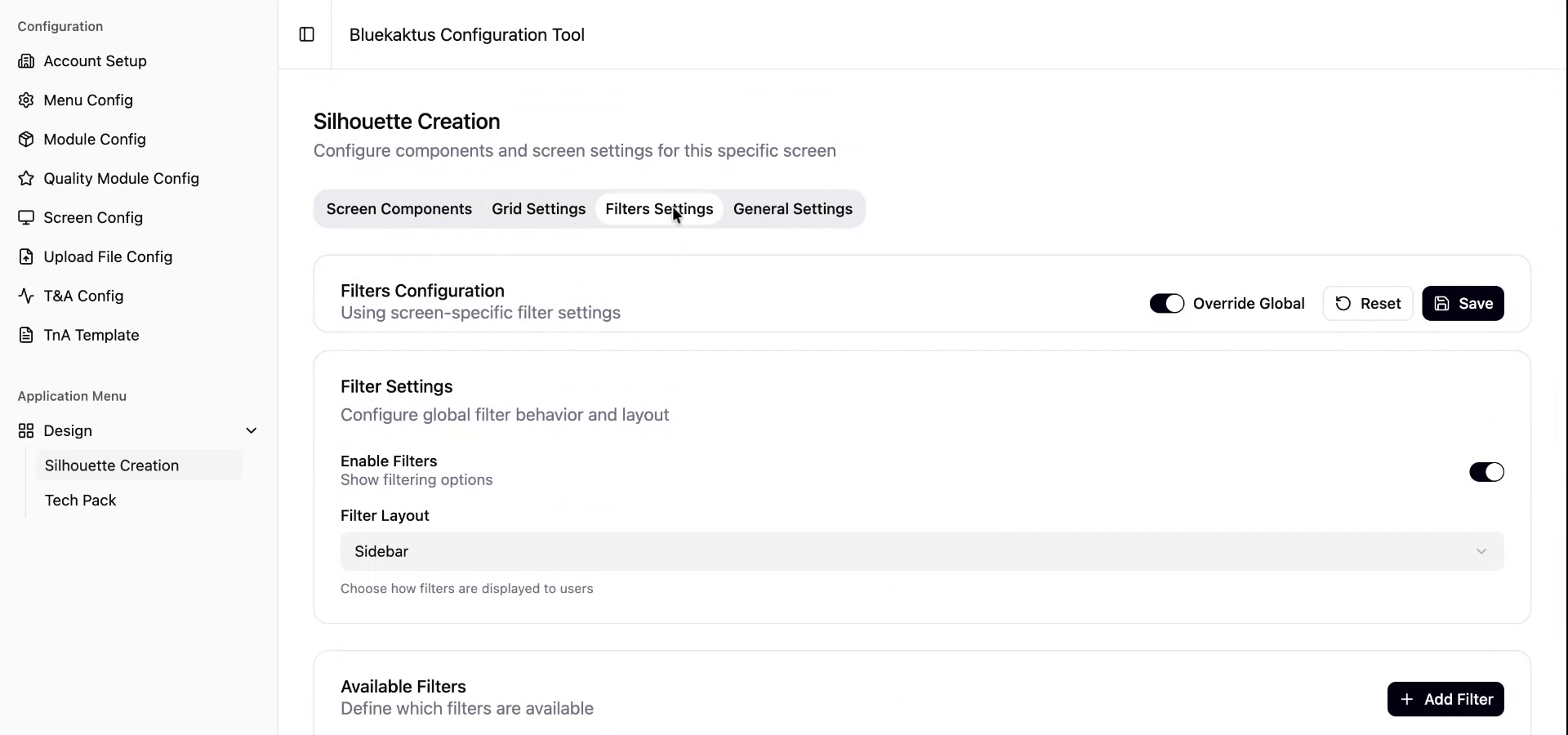Collapse the sidebar using the panel icon
Image resolution: width=1568 pixels, height=735 pixels.
(x=306, y=35)
